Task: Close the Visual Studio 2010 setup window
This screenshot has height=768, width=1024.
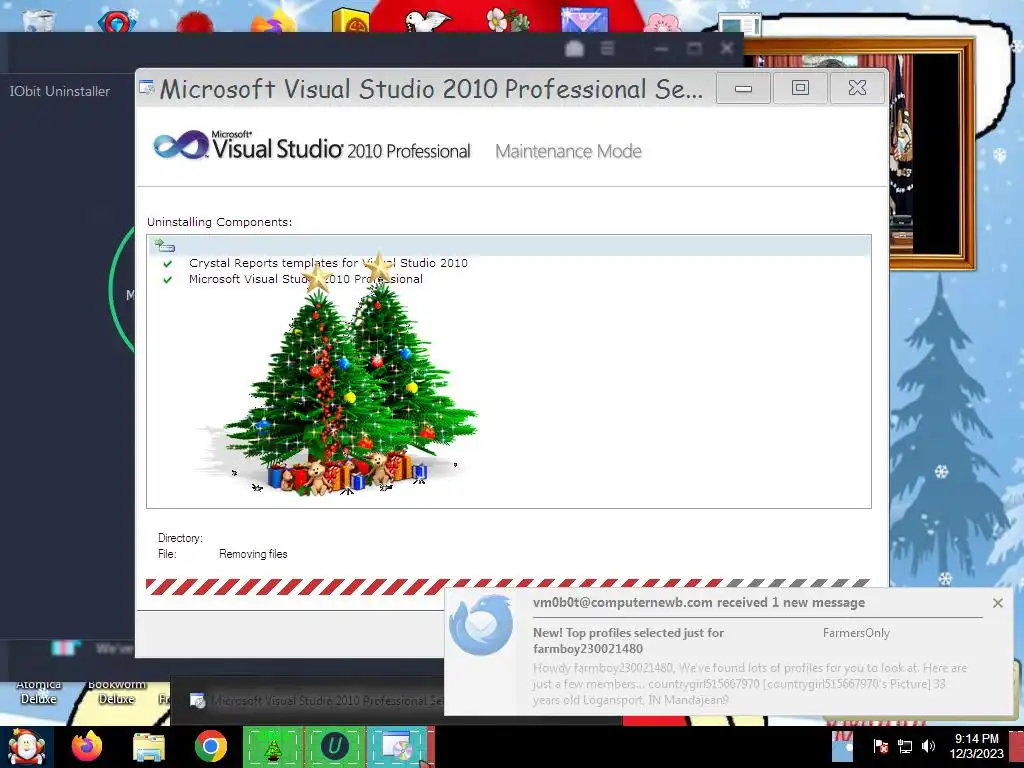Action: point(857,88)
